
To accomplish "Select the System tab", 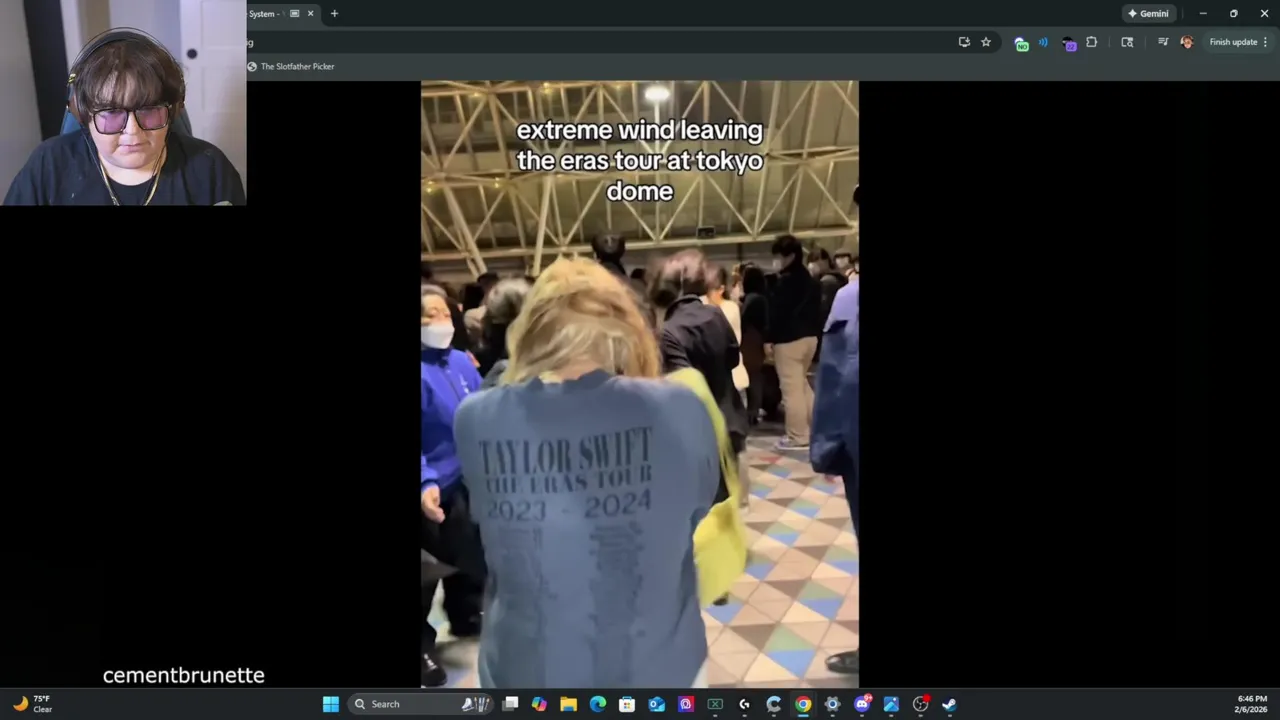I will (282, 14).
